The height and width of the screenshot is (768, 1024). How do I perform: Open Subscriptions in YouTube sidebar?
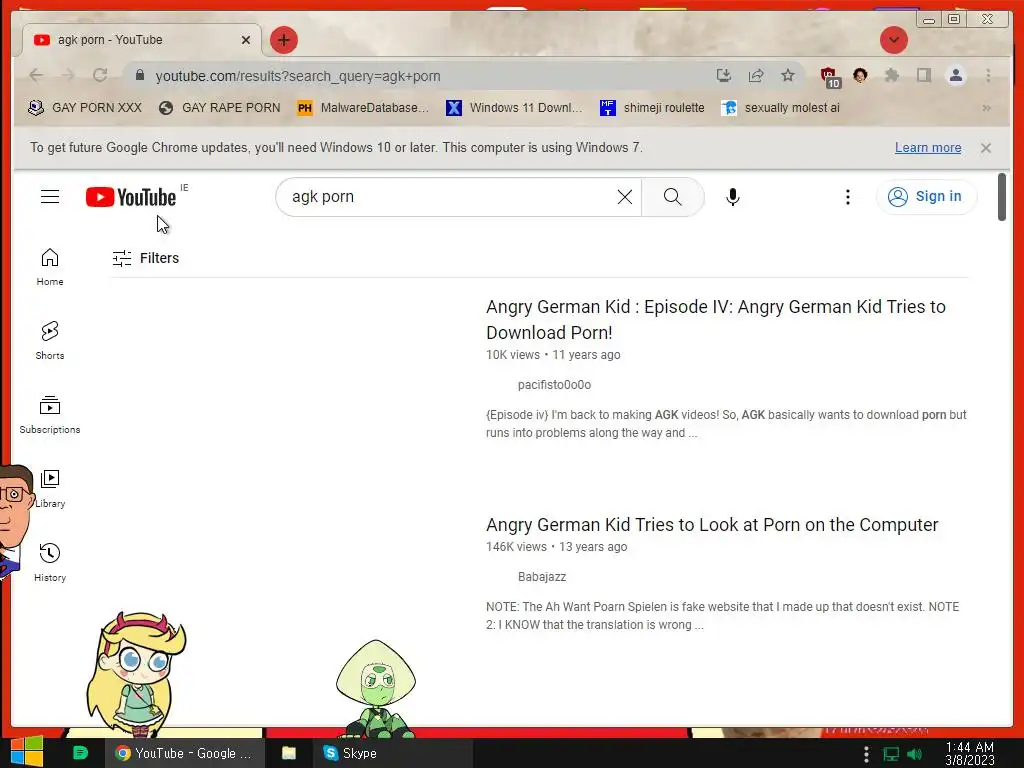point(50,415)
